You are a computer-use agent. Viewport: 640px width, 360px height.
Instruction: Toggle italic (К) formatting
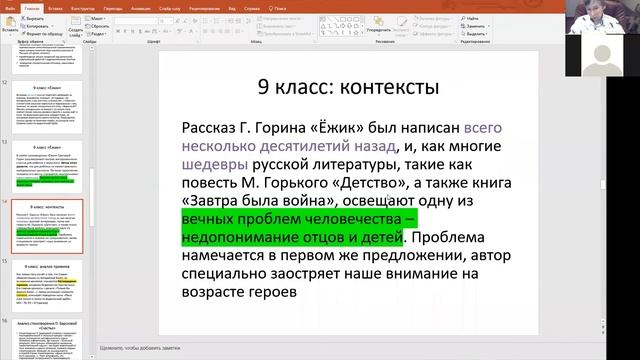125,31
